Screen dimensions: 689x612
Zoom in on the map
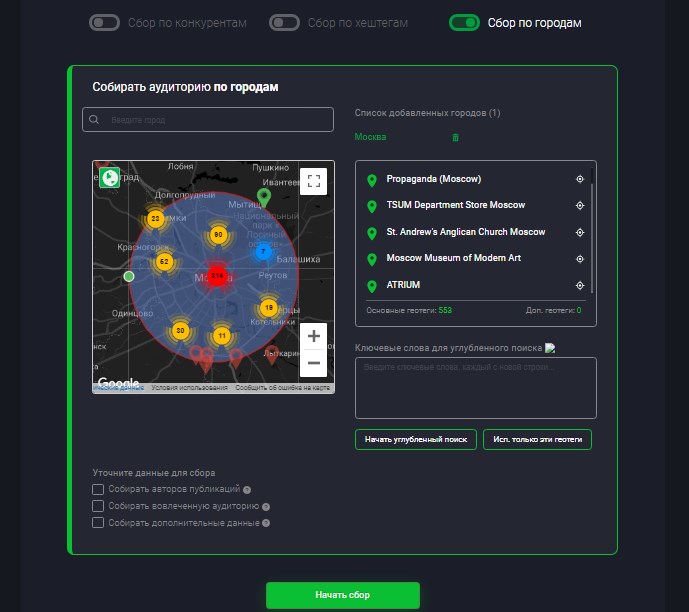[x=313, y=336]
